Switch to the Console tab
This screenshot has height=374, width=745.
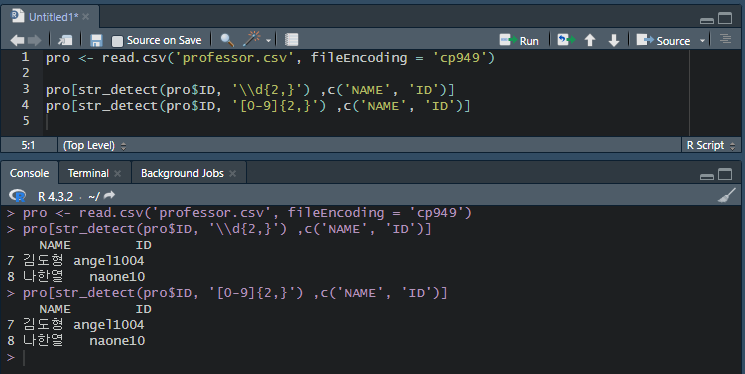pos(29,173)
